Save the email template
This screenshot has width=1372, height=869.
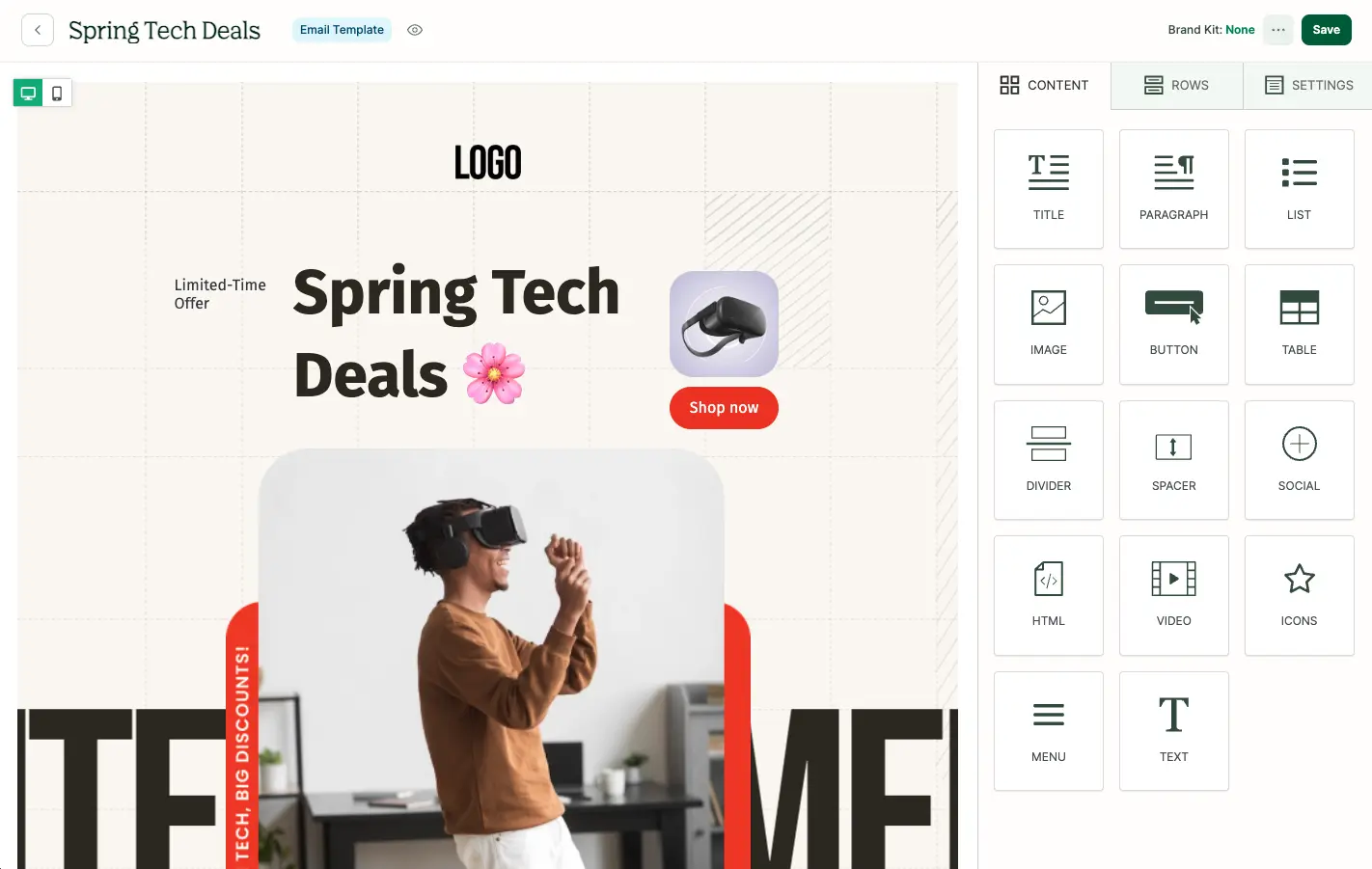1327,30
